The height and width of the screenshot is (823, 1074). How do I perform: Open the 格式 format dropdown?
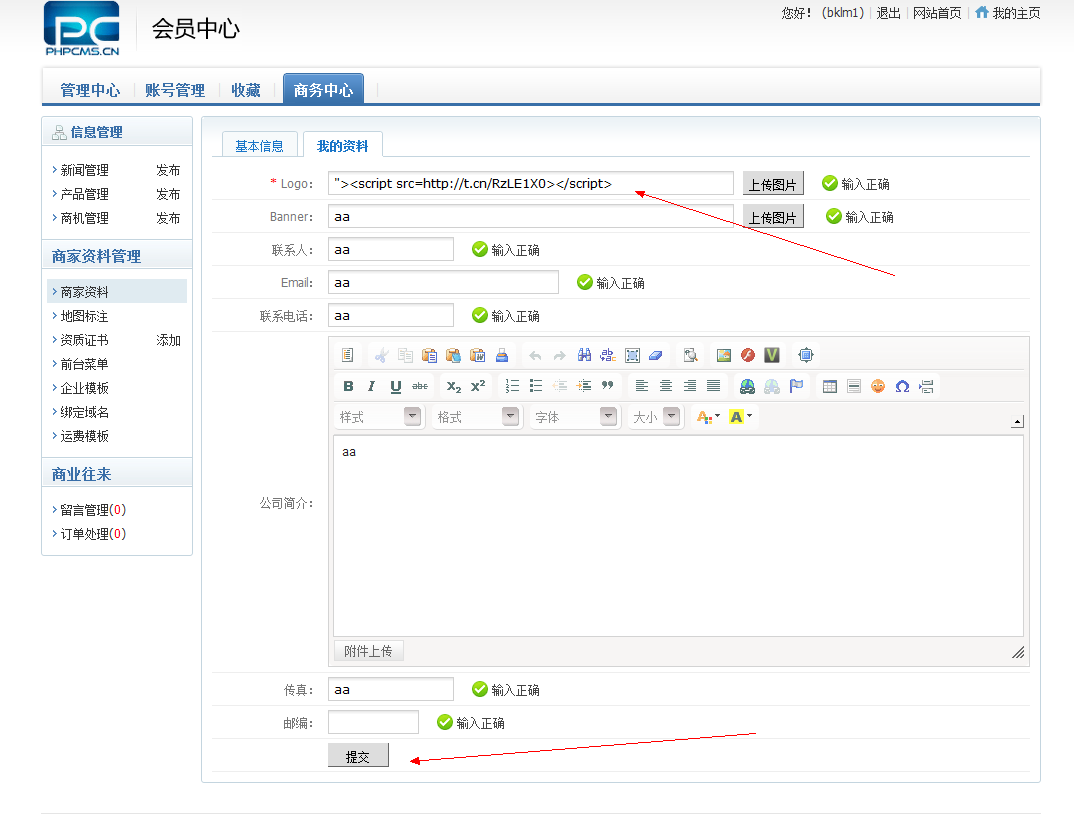pyautogui.click(x=477, y=417)
